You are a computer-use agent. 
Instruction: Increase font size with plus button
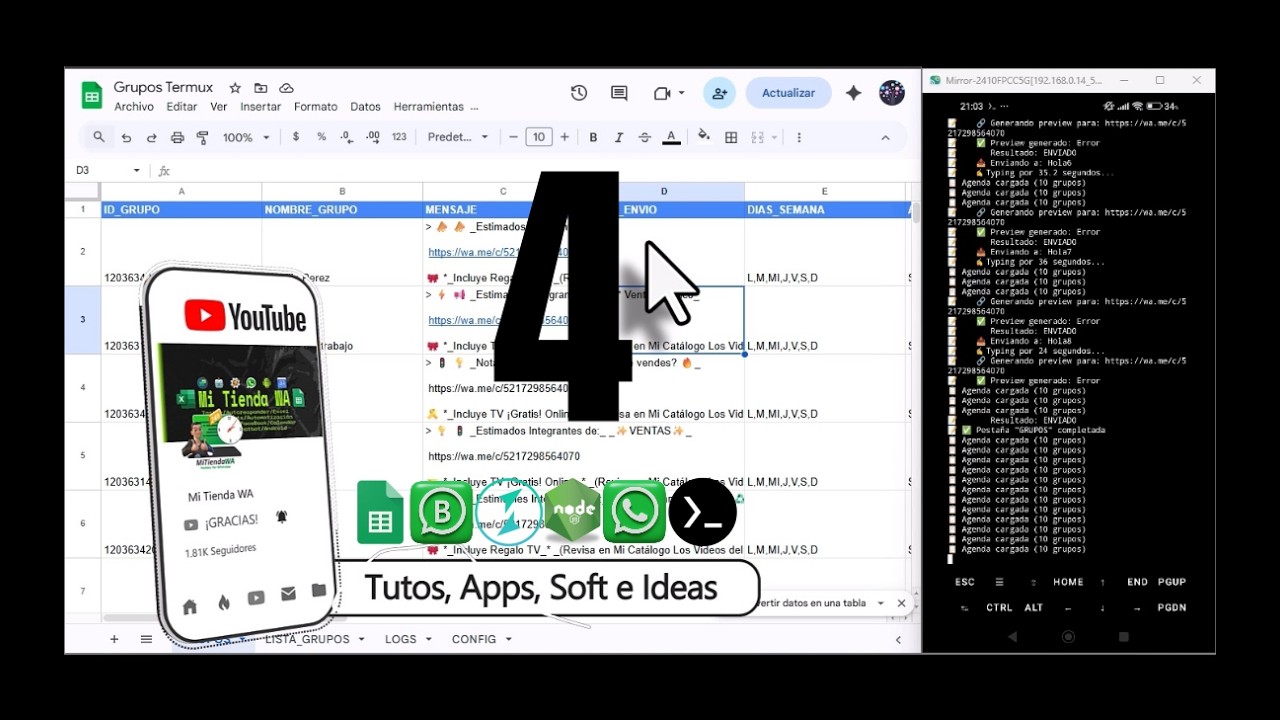tap(565, 137)
